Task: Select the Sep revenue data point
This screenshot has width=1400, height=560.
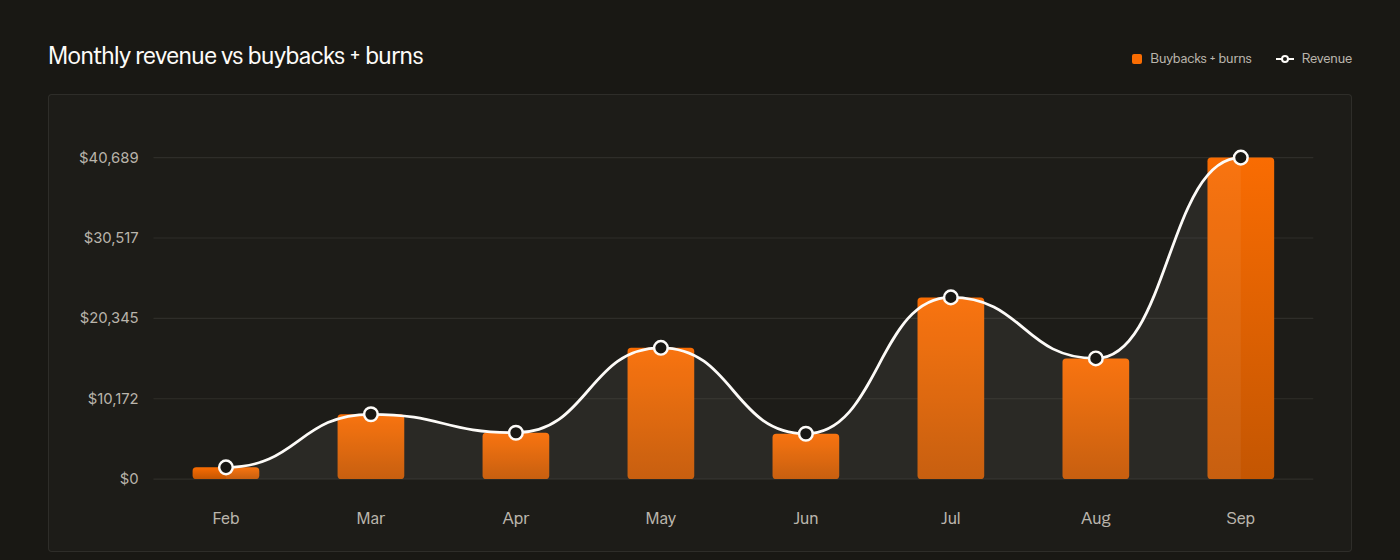Action: click(1241, 157)
